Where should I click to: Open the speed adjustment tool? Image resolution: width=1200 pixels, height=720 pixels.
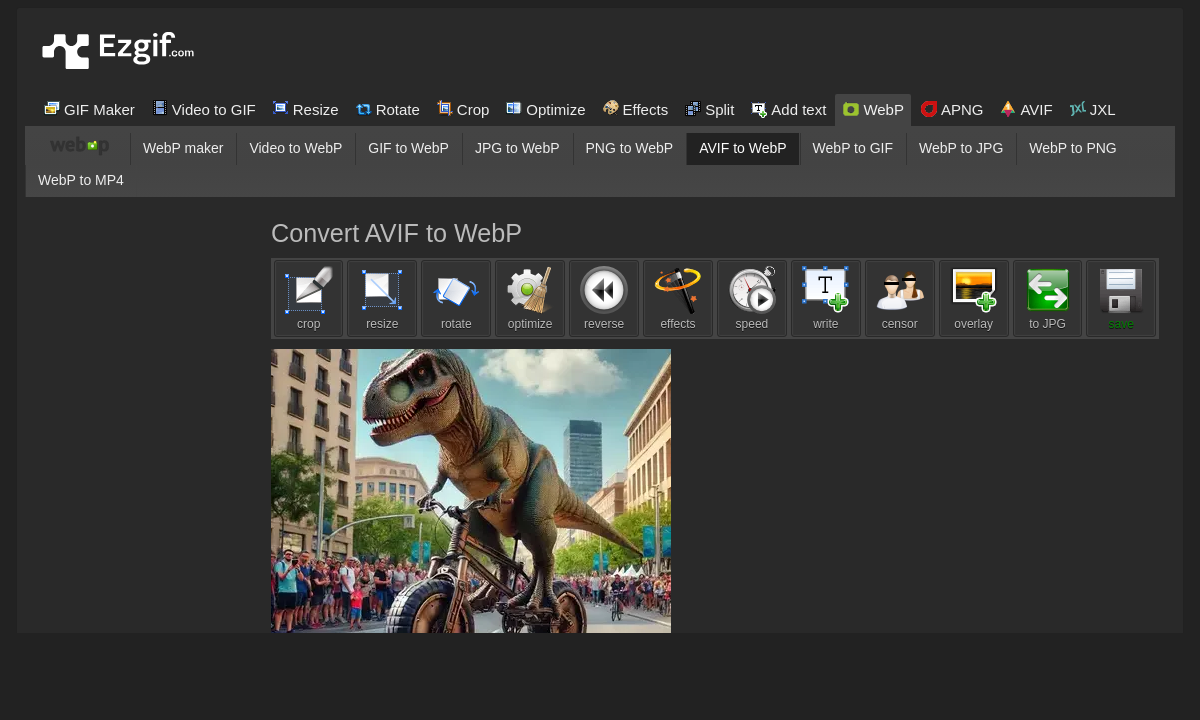[751, 298]
